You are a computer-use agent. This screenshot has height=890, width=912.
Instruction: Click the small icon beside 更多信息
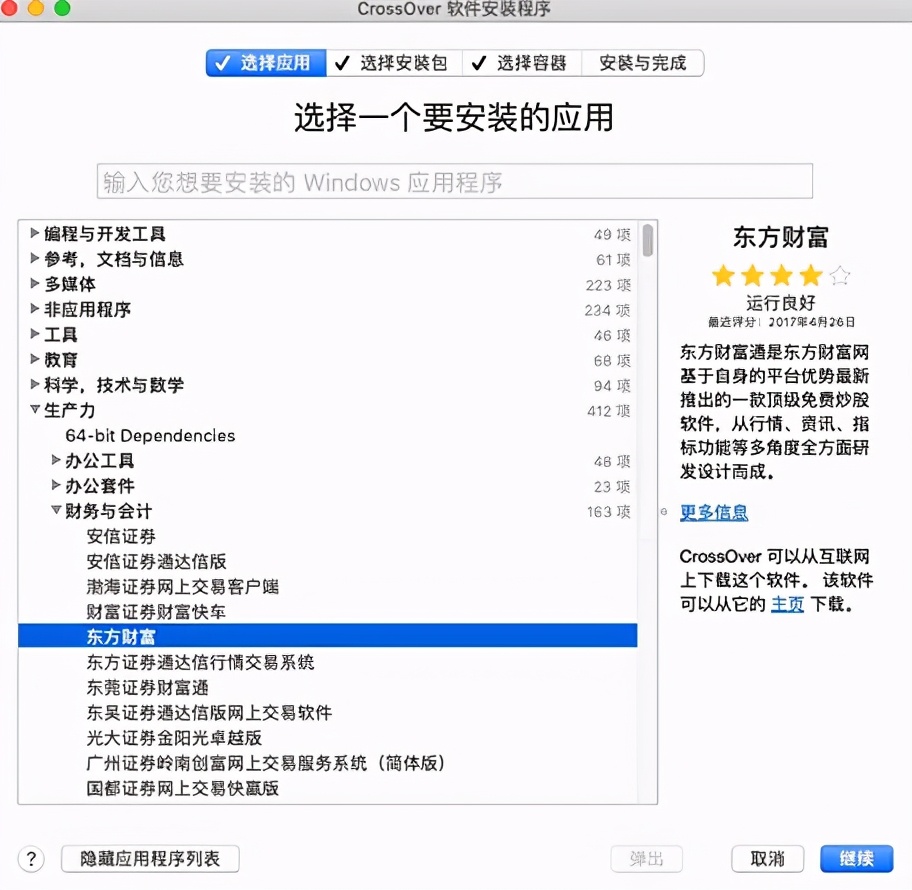(x=664, y=512)
